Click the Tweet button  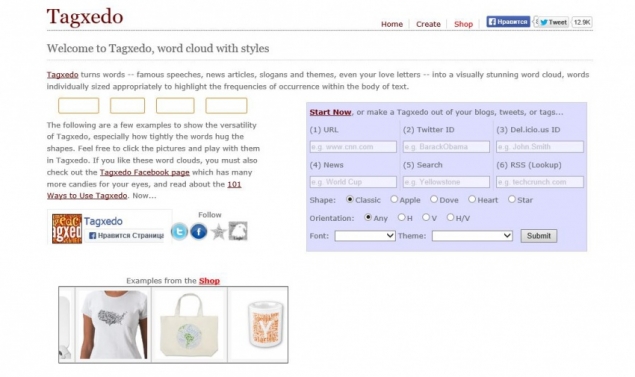553,22
